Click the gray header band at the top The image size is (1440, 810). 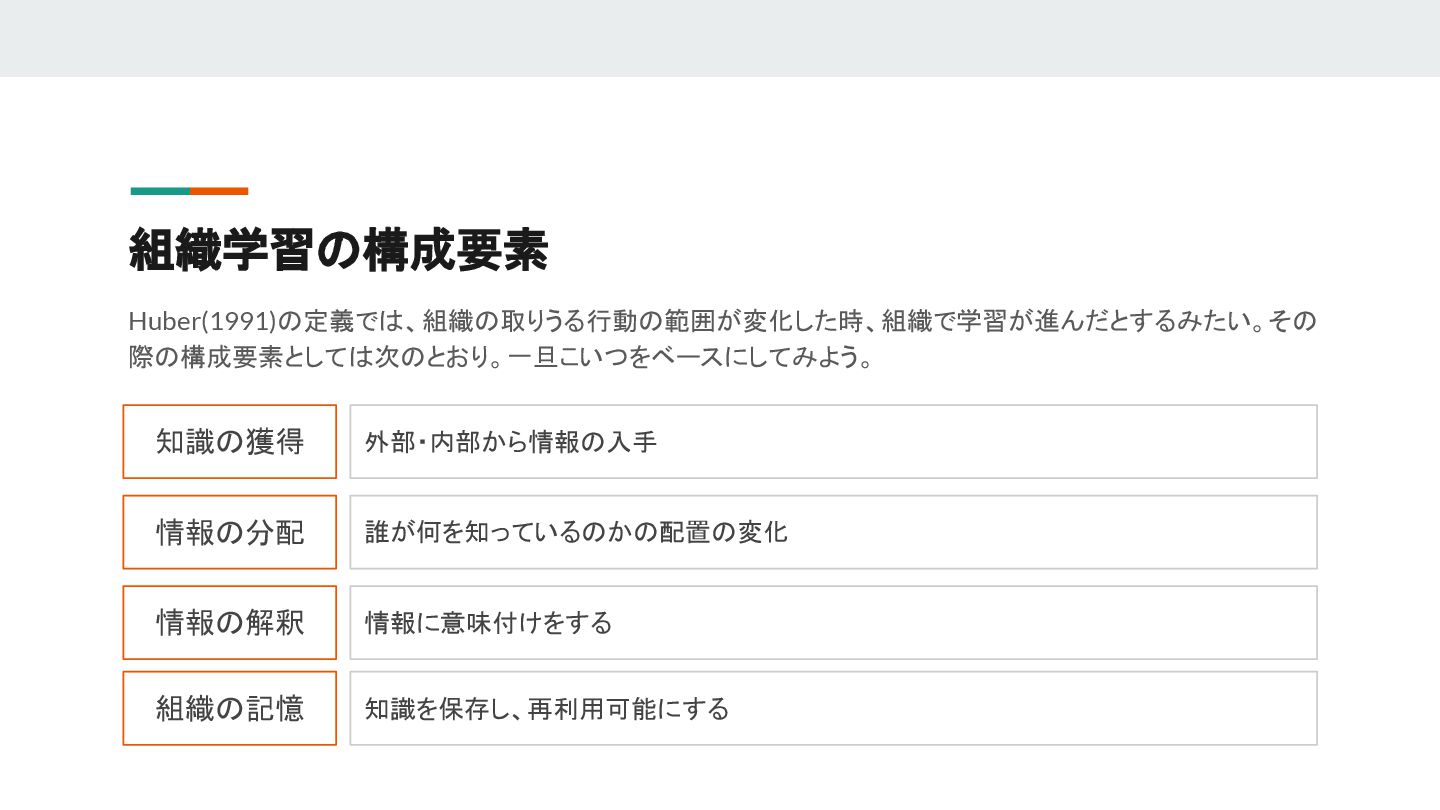pyautogui.click(x=720, y=38)
